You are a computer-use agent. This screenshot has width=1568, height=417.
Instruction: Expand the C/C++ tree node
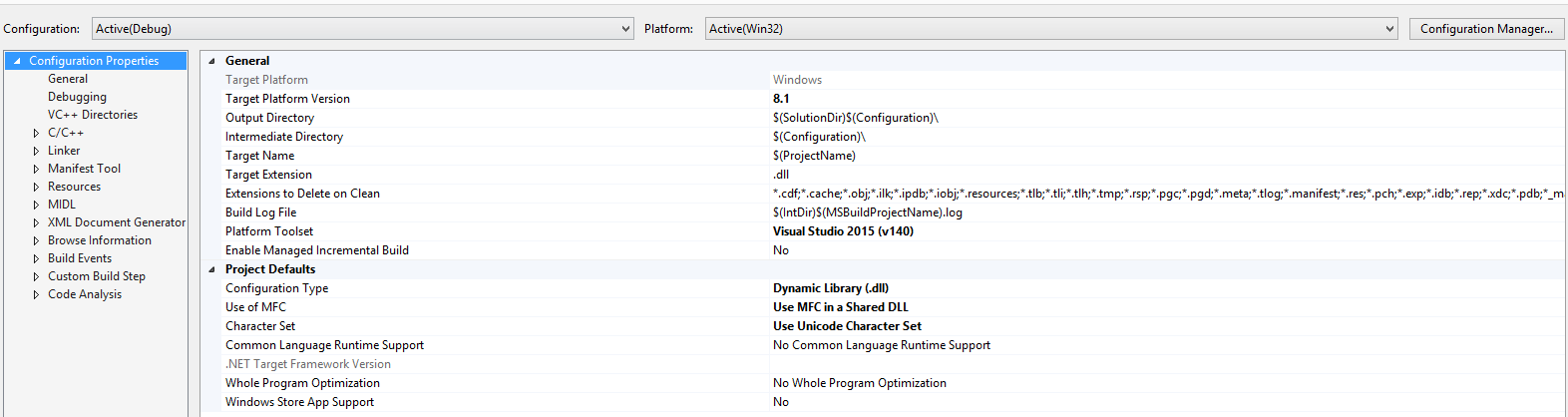coord(37,133)
